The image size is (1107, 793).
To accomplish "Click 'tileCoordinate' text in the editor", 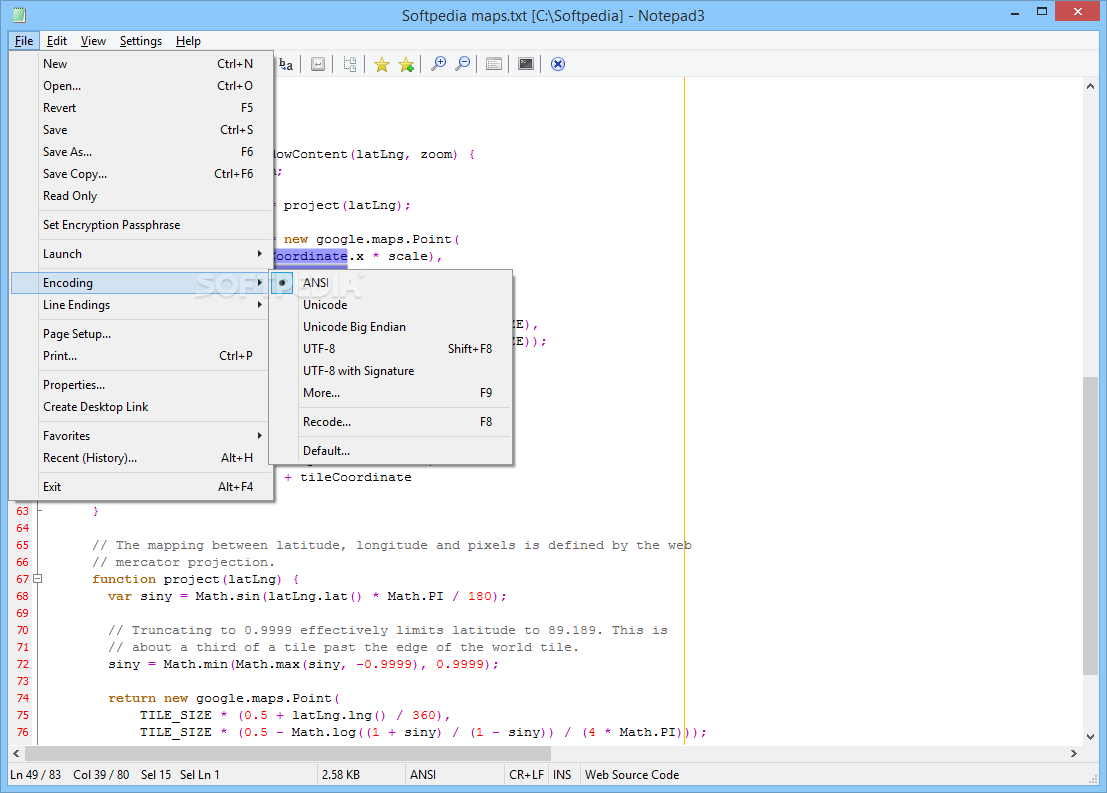I will click(356, 477).
